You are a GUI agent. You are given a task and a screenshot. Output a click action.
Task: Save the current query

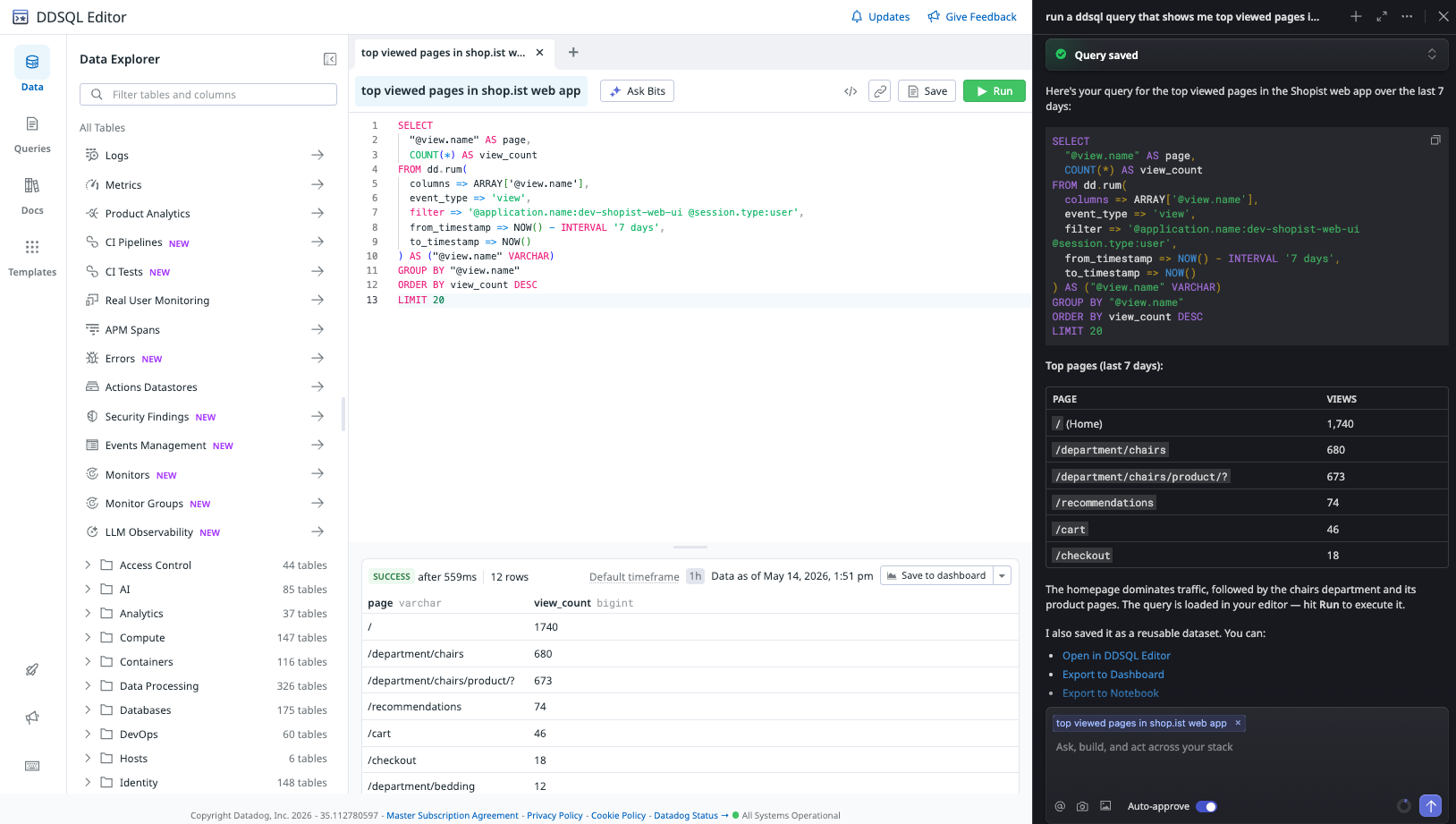coord(927,91)
